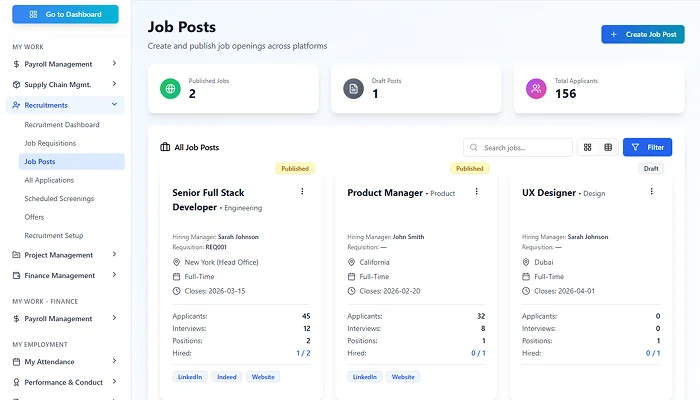Open Product Manager card options menu

coord(477,191)
